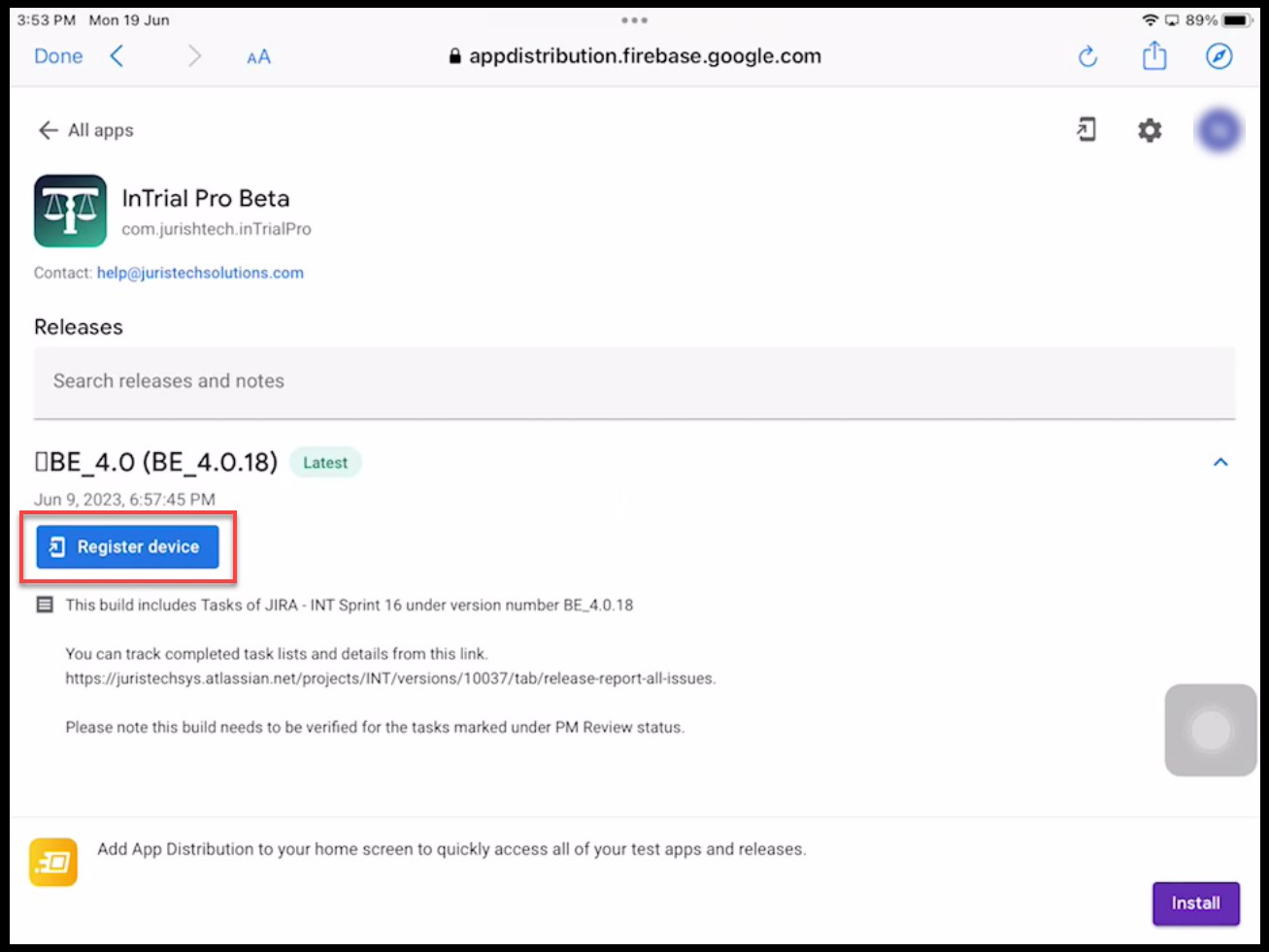Tap the three-dot multitasking indicator
Screen dimensions: 1269x952
(x=634, y=20)
